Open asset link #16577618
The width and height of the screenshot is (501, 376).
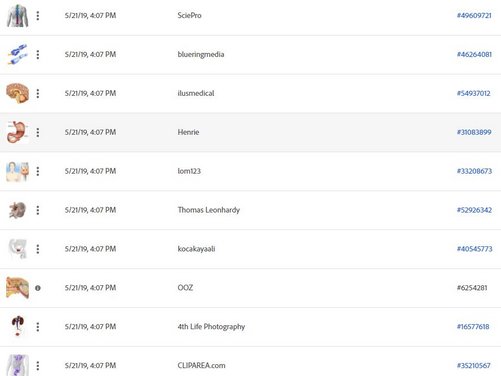point(473,327)
